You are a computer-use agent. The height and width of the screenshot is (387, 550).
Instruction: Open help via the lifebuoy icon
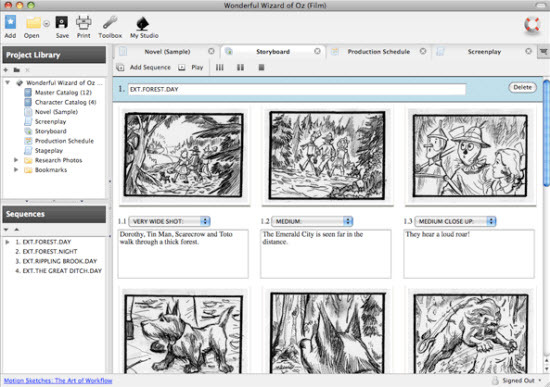(x=532, y=25)
